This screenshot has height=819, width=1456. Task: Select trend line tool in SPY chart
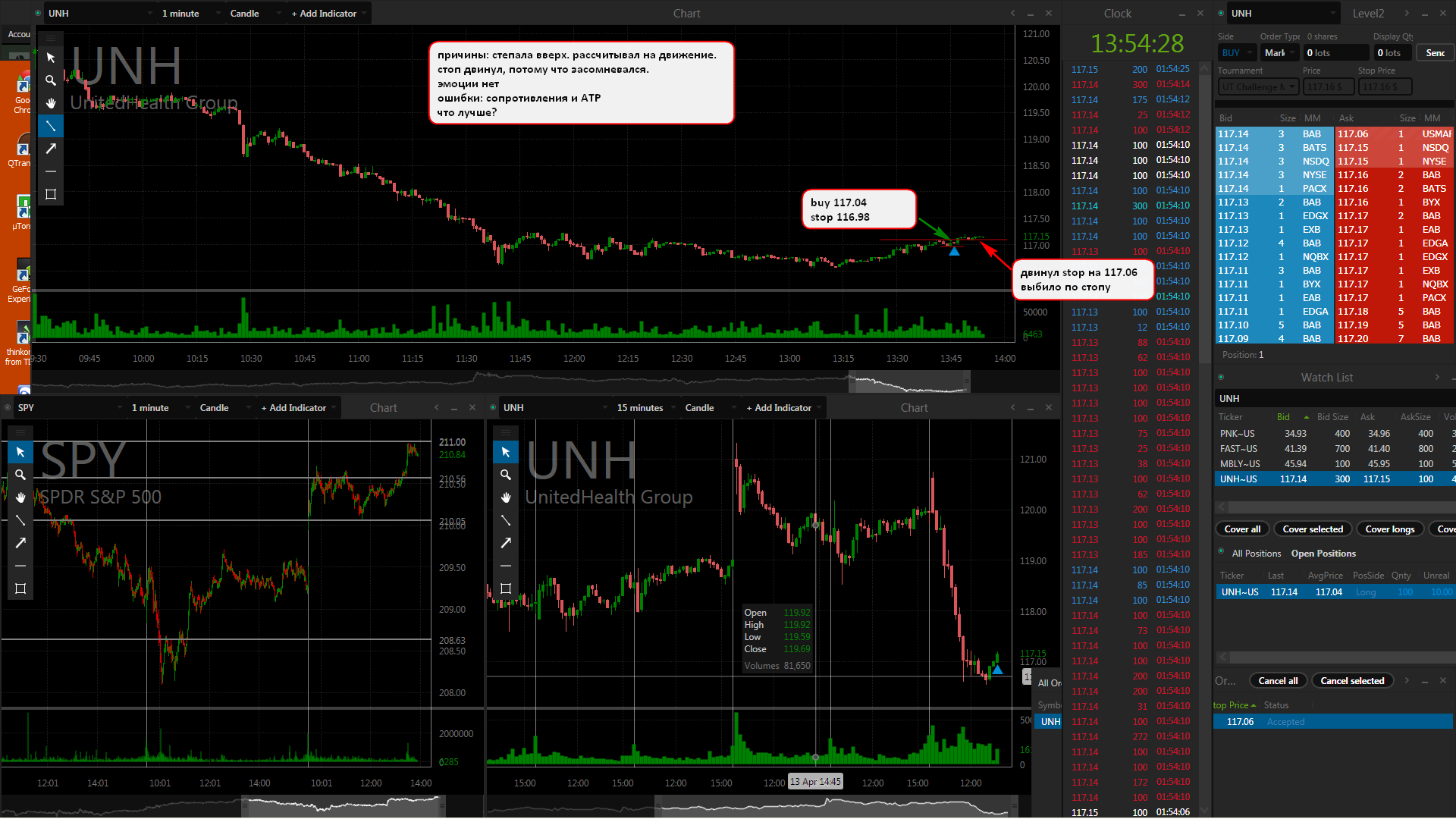click(x=20, y=520)
